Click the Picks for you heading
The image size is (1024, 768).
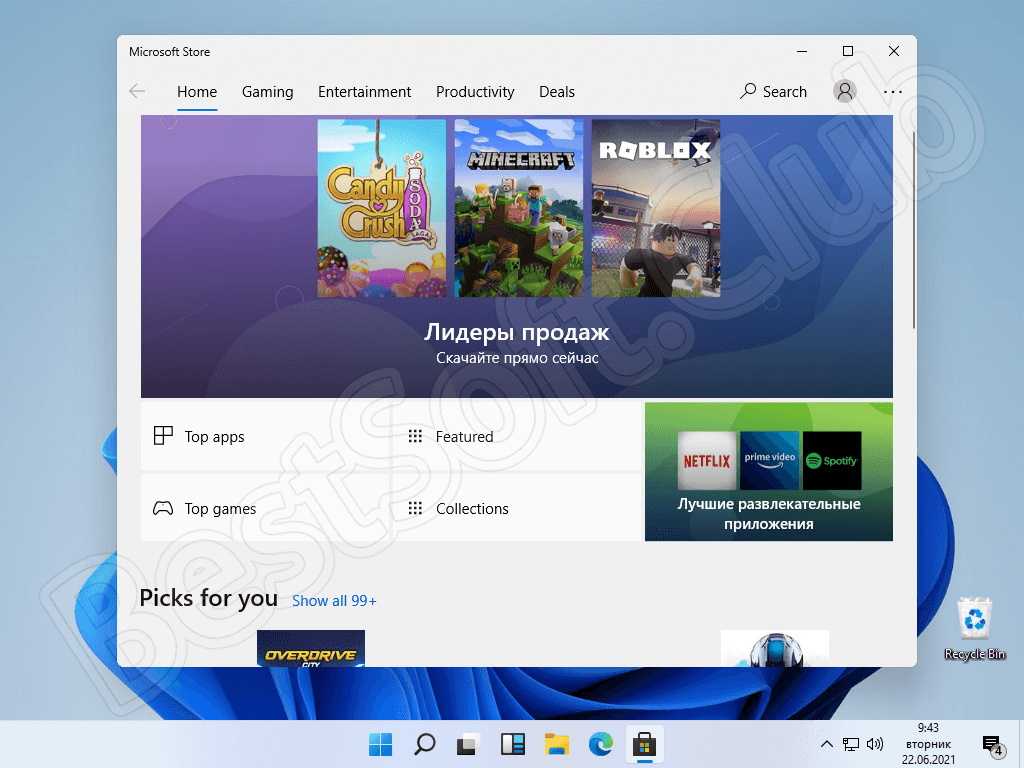pyautogui.click(x=208, y=598)
